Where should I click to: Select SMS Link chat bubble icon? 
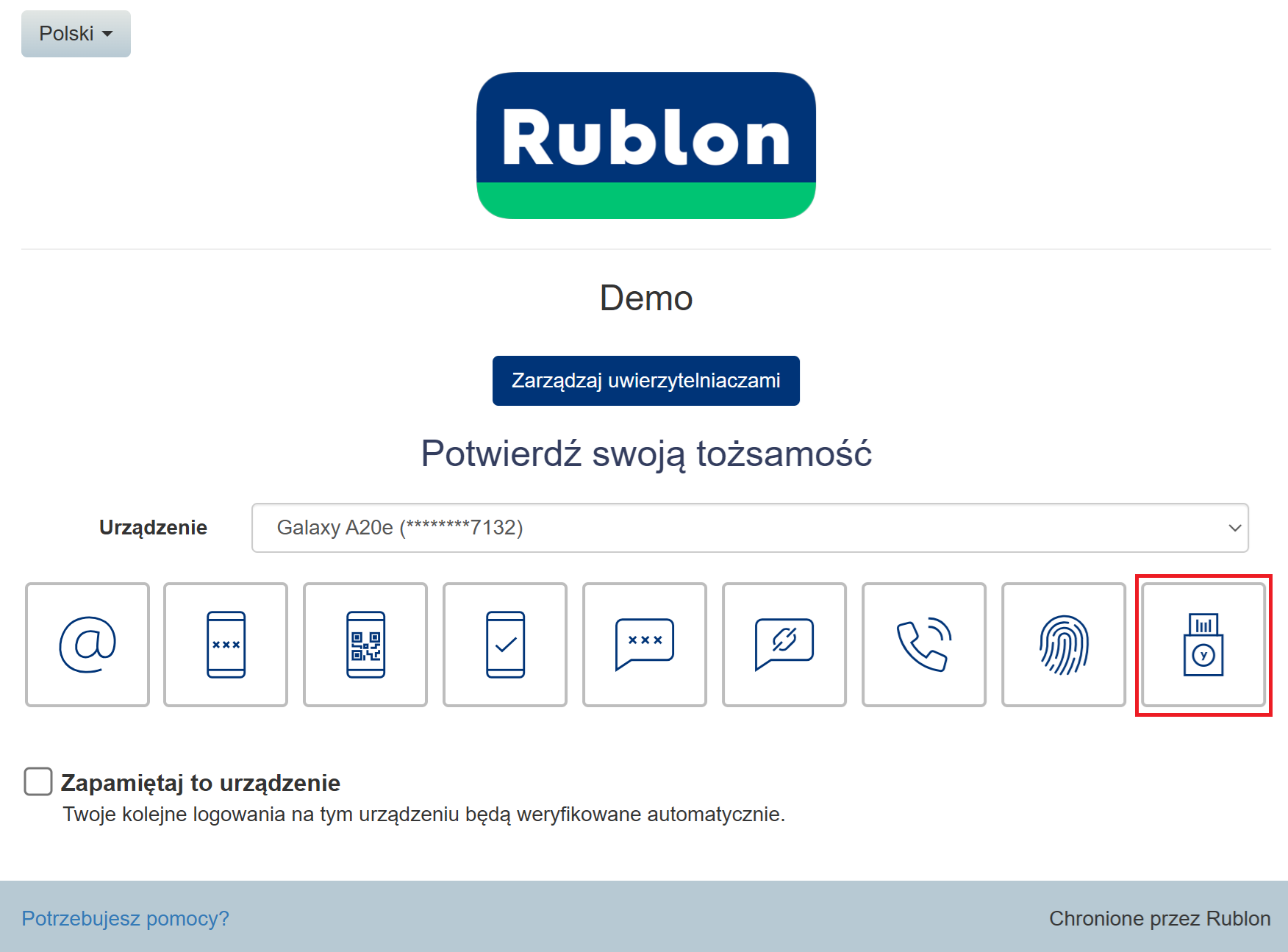(784, 645)
